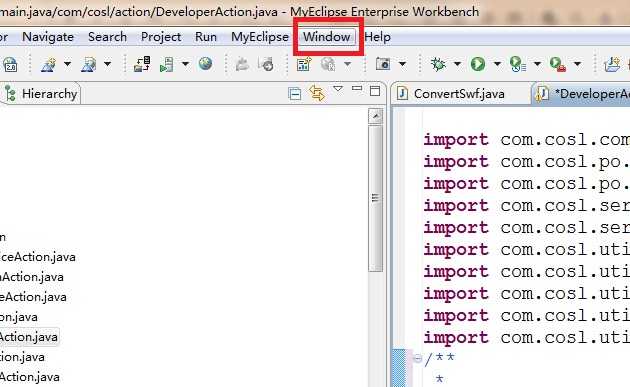Expand the Run dropdown arrow
This screenshot has width=630, height=387.
[497, 64]
